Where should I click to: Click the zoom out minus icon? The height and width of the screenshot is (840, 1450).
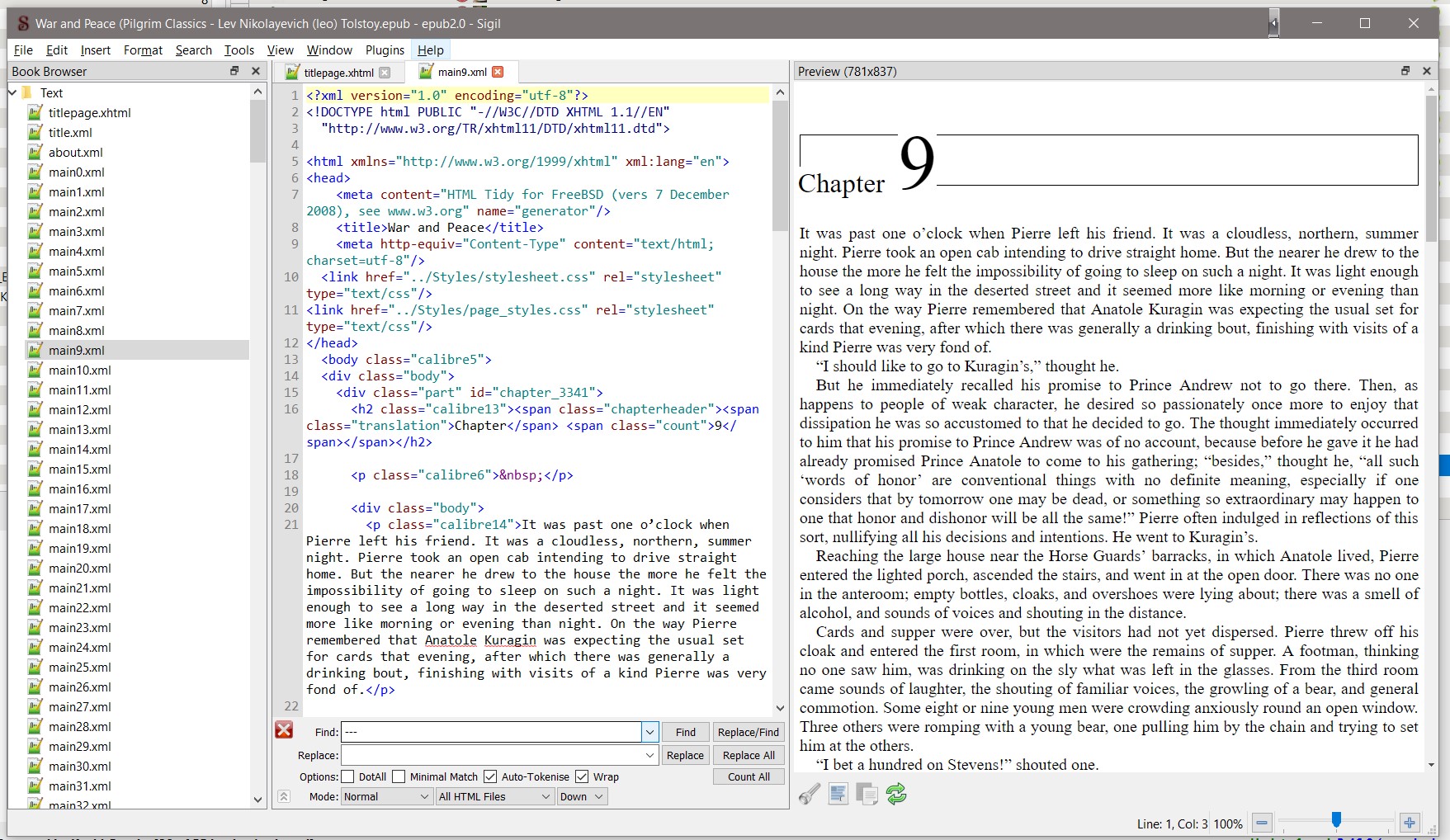[x=1262, y=823]
